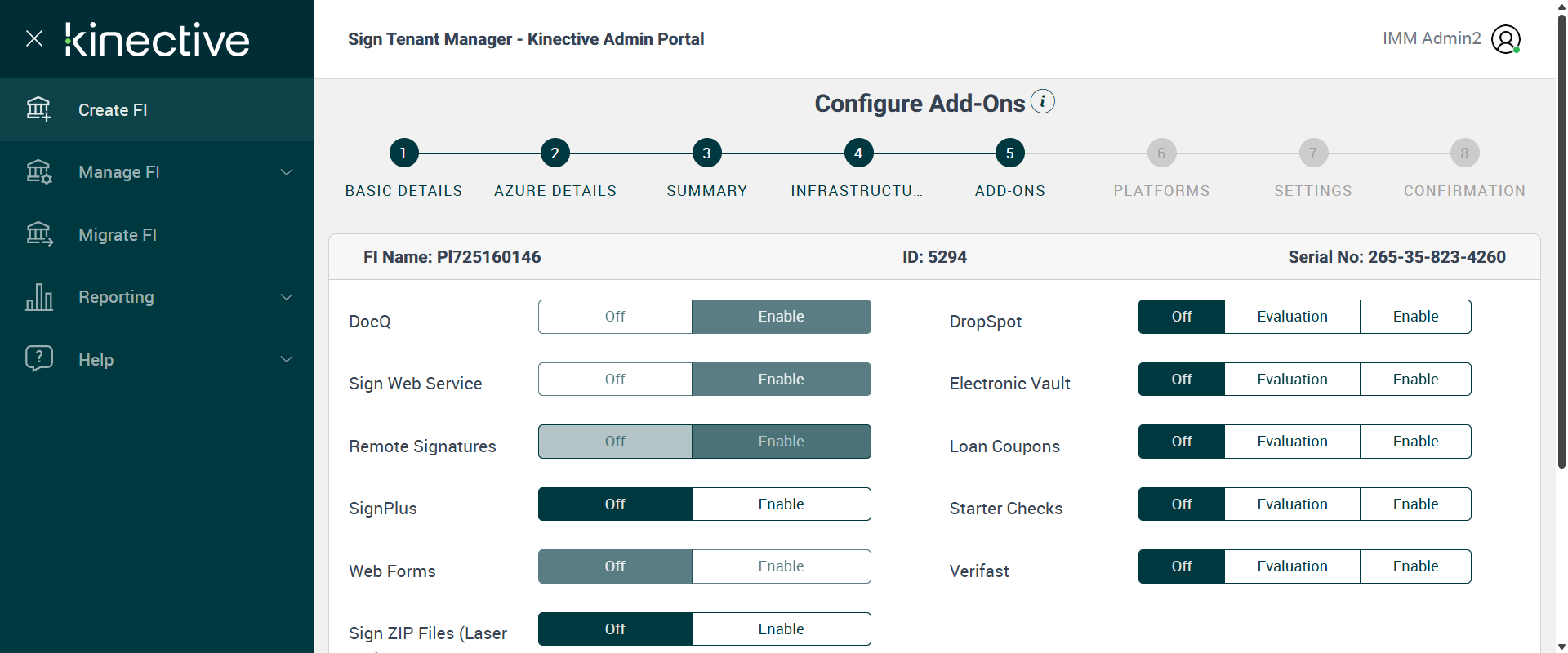Viewport: 1568px width, 653px height.
Task: Click the Create FI bank icon
Action: (x=38, y=109)
